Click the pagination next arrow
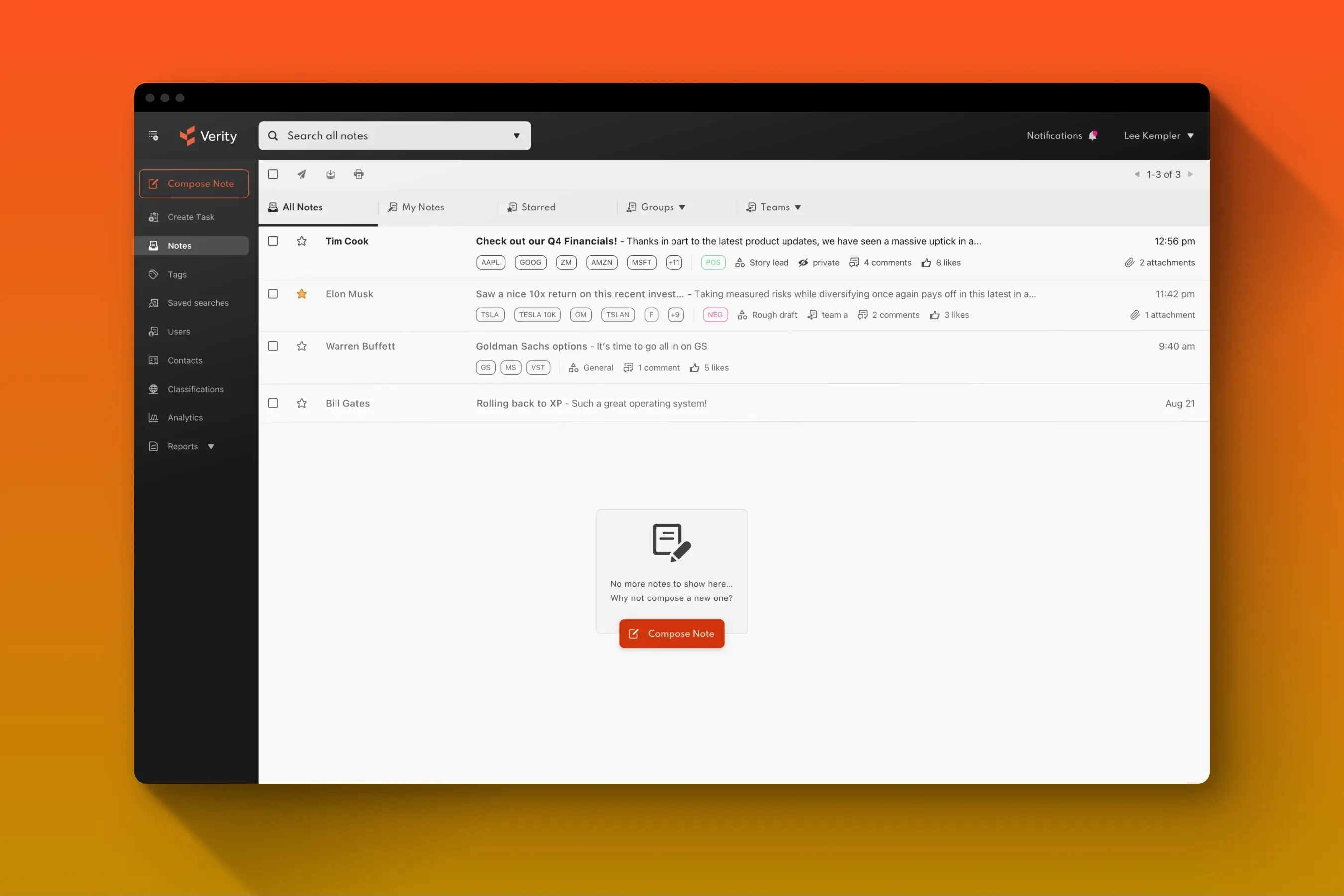The image size is (1344, 896). point(1191,174)
